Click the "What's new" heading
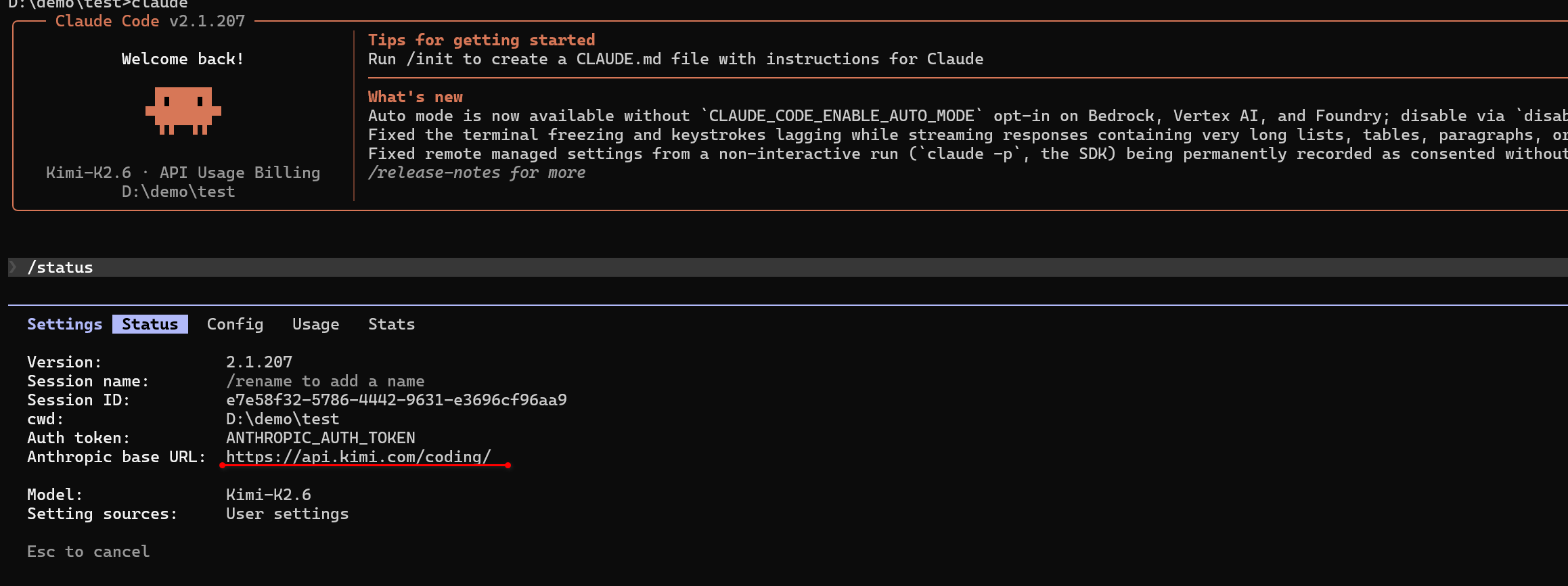Viewport: 1568px width, 586px height. click(416, 97)
